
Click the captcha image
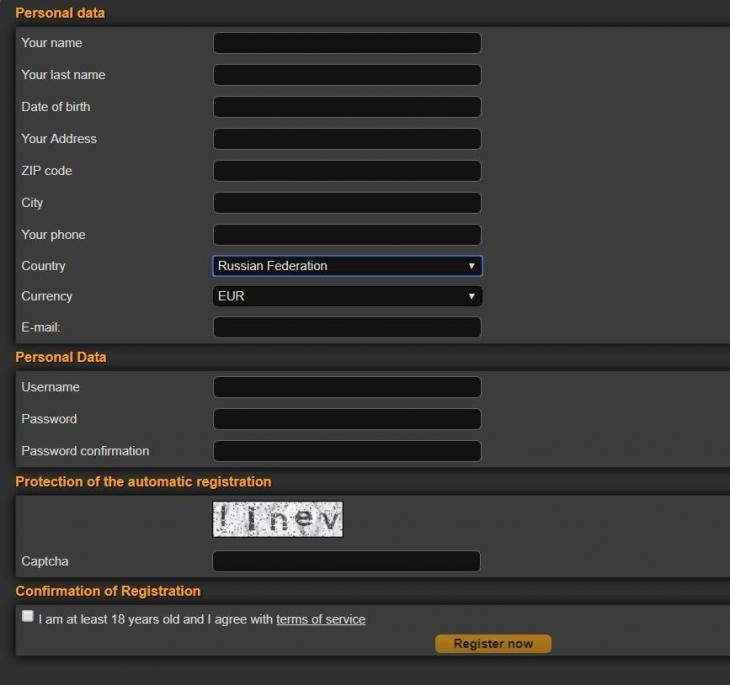pos(277,519)
